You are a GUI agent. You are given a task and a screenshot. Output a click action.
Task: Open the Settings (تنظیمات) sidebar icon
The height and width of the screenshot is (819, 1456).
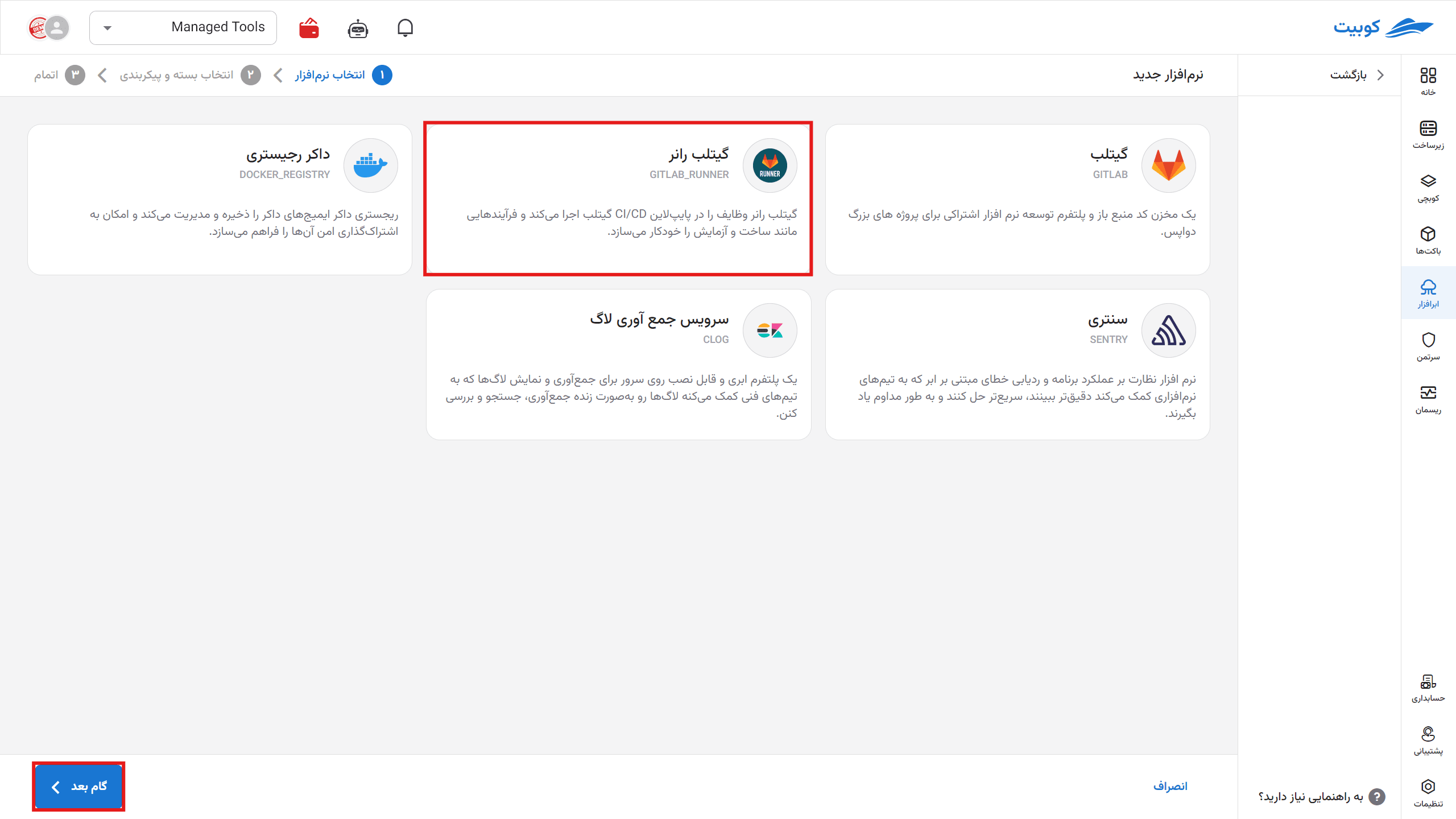[1428, 793]
